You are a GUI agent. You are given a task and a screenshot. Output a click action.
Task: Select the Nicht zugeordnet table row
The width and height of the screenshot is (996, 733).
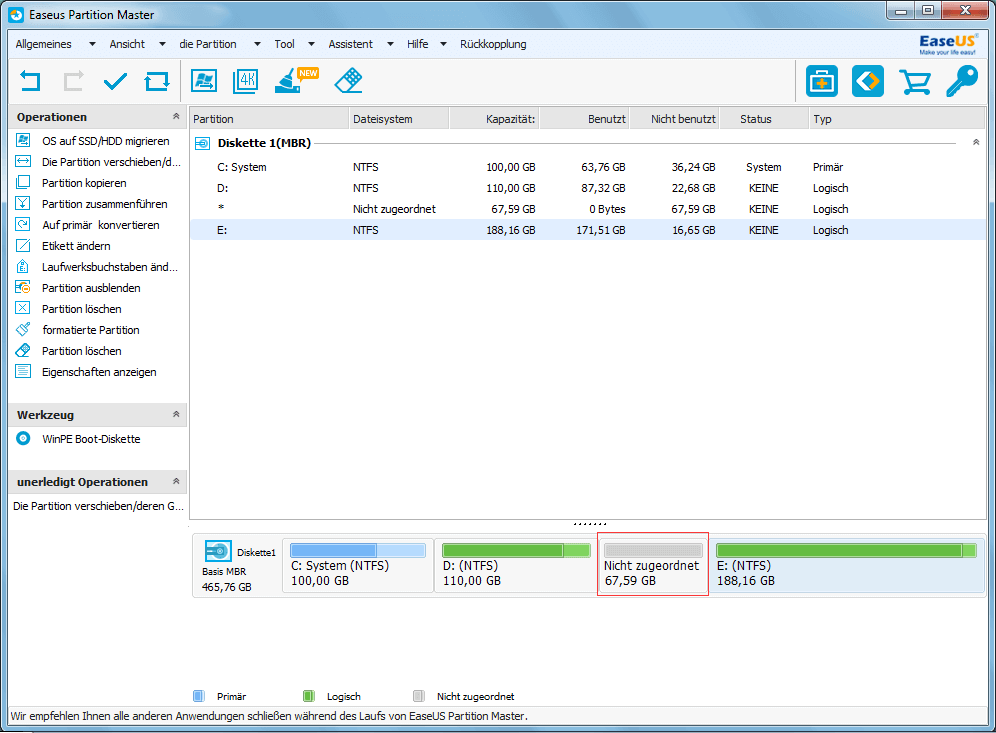(587, 208)
